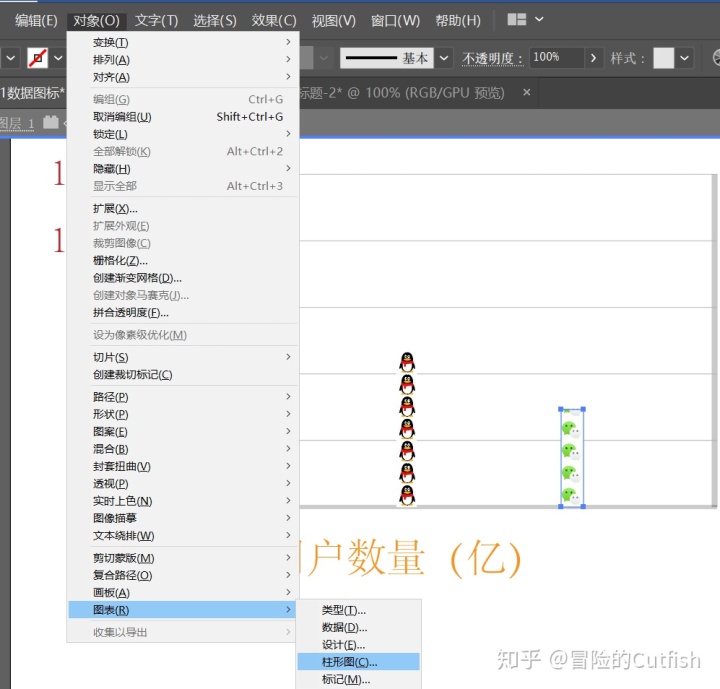Choose 创建渐变网格(D)... entry
The width and height of the screenshot is (720, 689).
pyautogui.click(x=183, y=278)
